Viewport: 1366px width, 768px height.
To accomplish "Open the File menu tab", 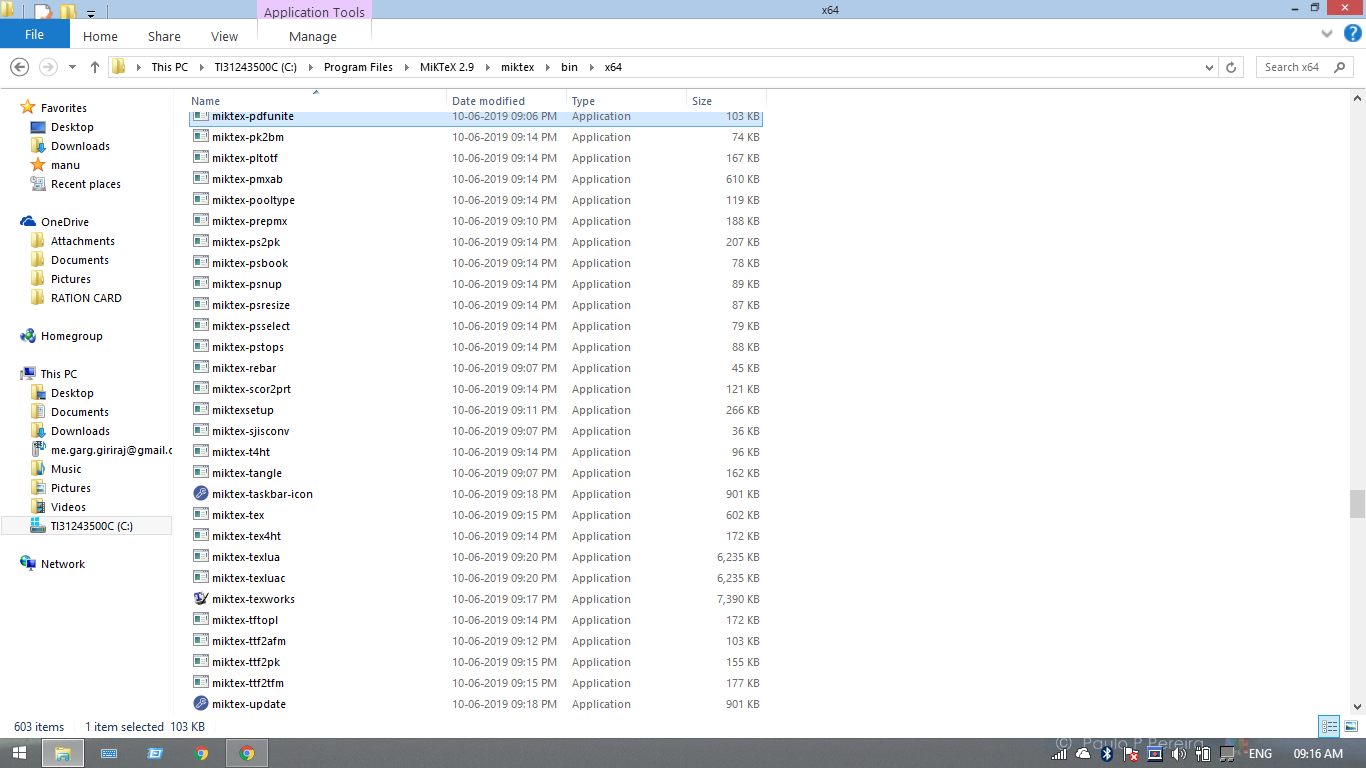I will click(x=34, y=34).
